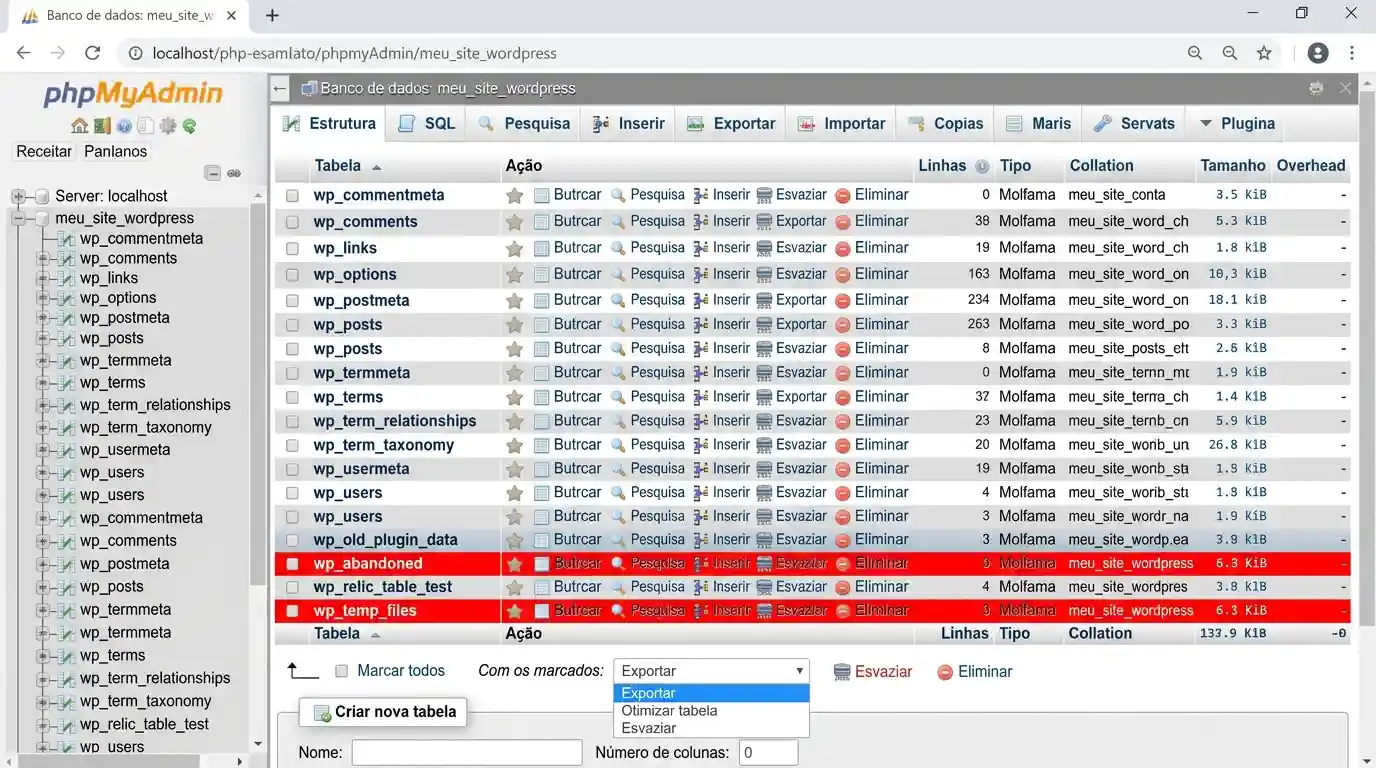Open the Com os marcados dropdown
This screenshot has width=1376, height=768.
coord(711,671)
